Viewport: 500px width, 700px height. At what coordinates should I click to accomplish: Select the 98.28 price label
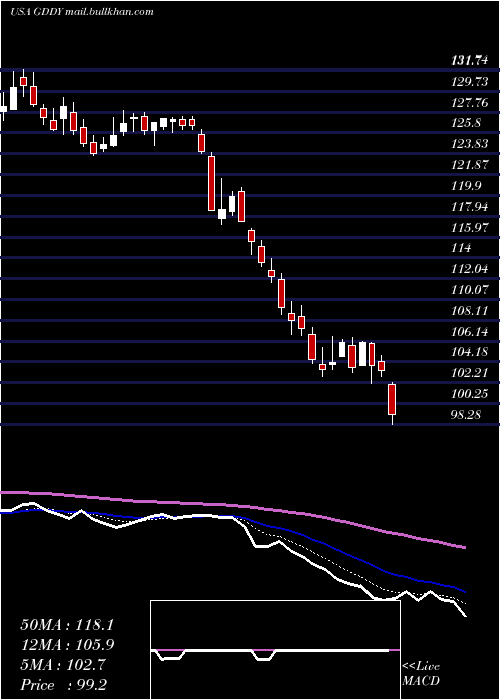coord(466,415)
